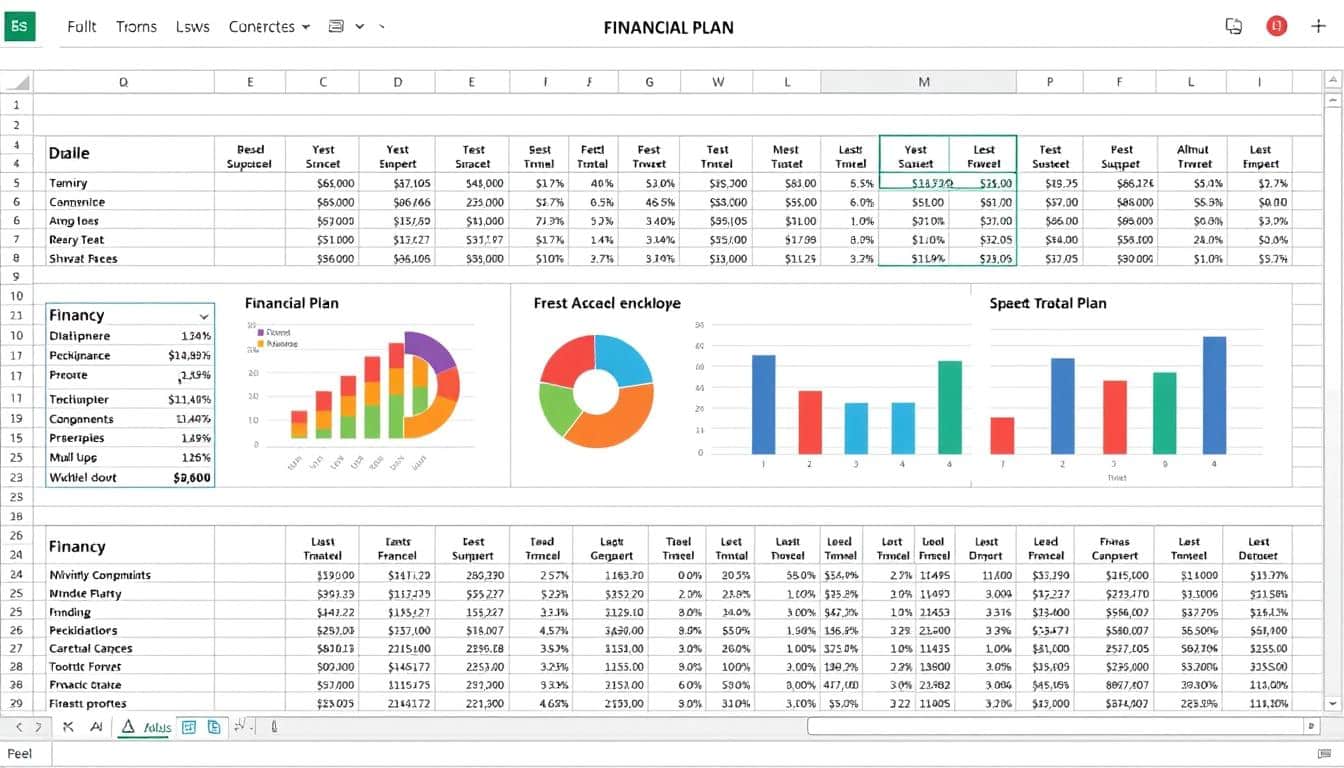Select row header 2
1344x768 pixels.
pyautogui.click(x=16, y=125)
